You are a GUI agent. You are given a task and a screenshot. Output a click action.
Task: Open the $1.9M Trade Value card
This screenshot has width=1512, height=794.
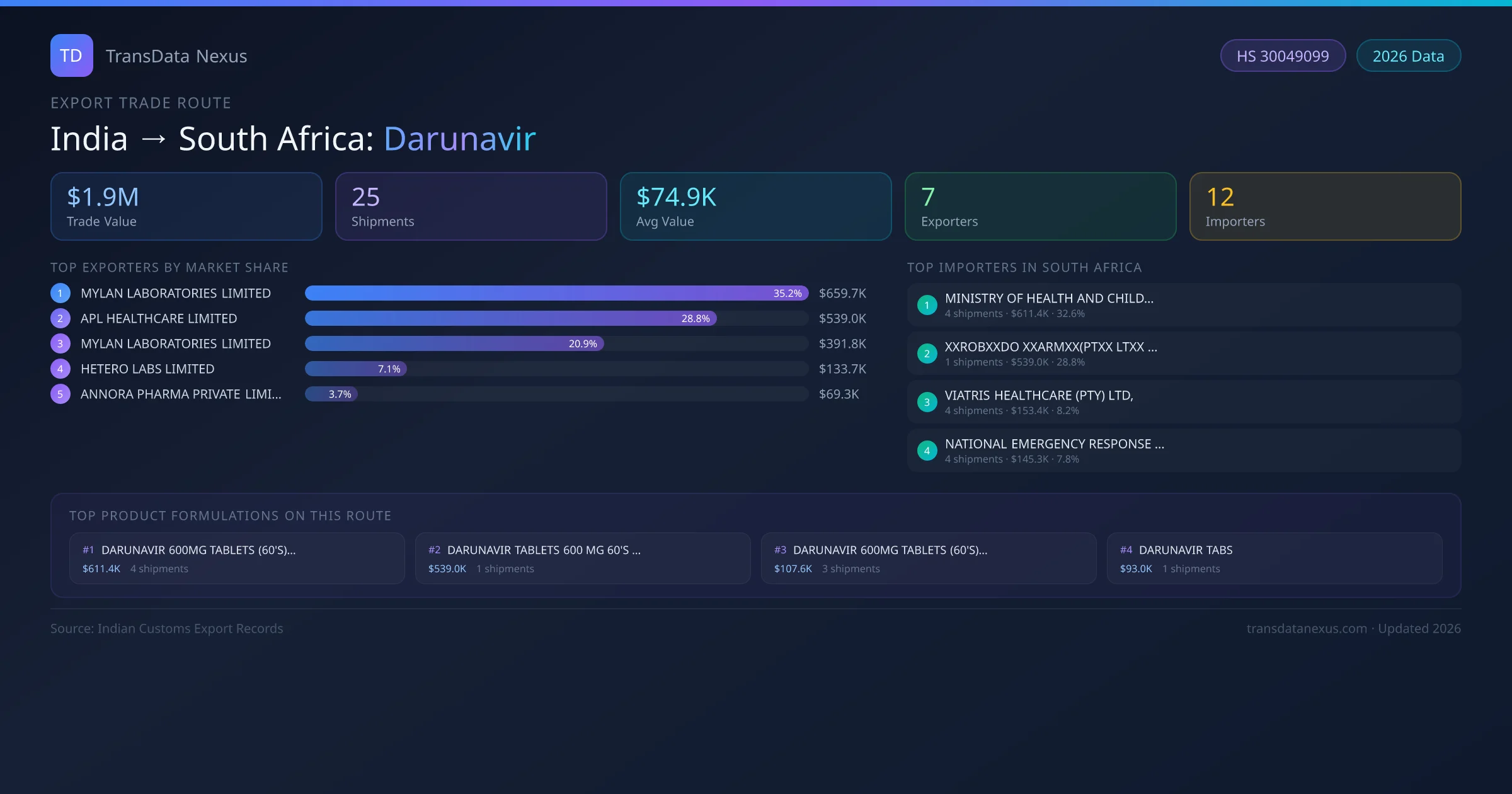tap(186, 206)
